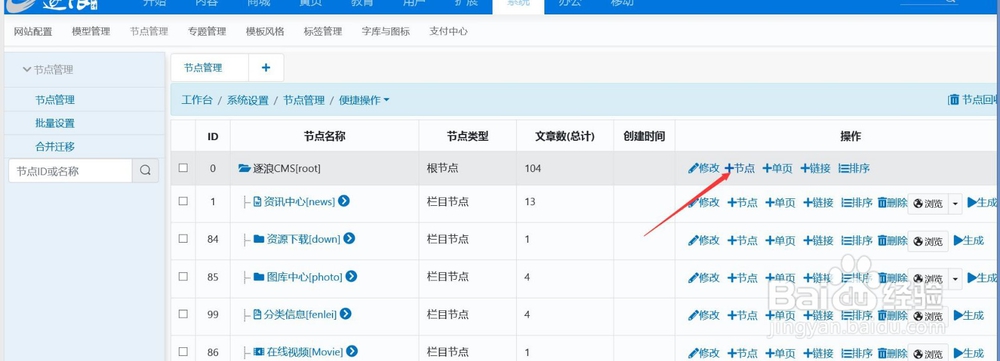This screenshot has width=1000, height=361.
Task: Focus the 节点ID或名称 search field
Action: tap(70, 171)
